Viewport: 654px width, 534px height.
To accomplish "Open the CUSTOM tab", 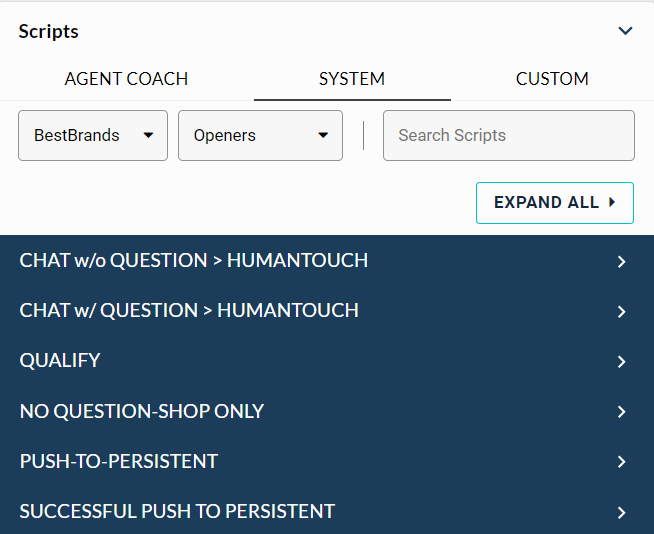I will 552,79.
